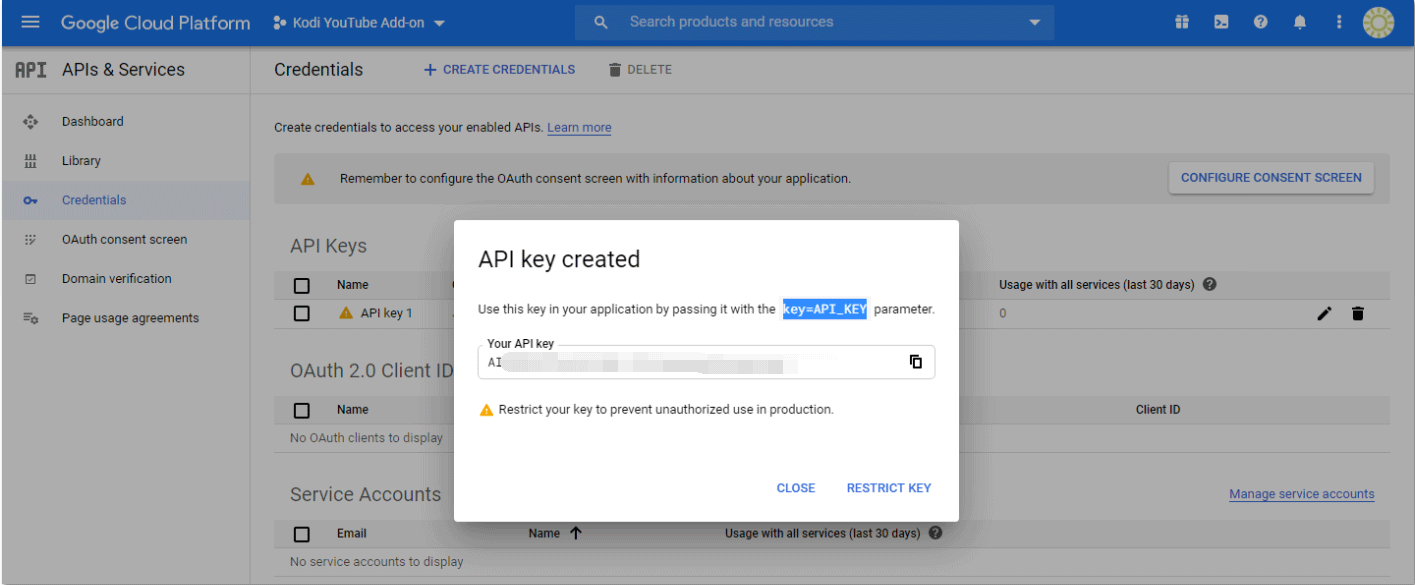This screenshot has height=585, width=1415.
Task: Open the help question mark icon
Action: tap(1260, 22)
